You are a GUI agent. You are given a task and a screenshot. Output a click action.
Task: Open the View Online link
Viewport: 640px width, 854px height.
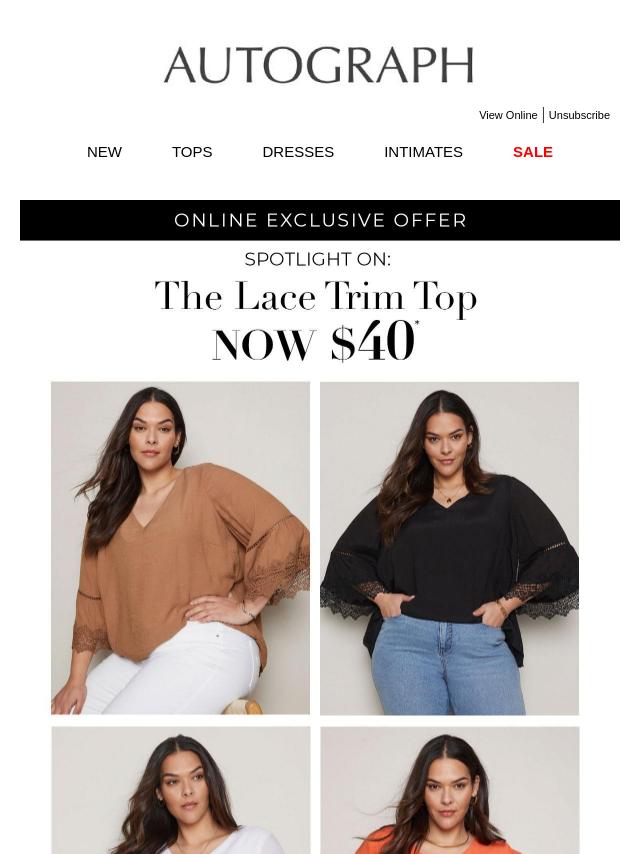tap(508, 115)
